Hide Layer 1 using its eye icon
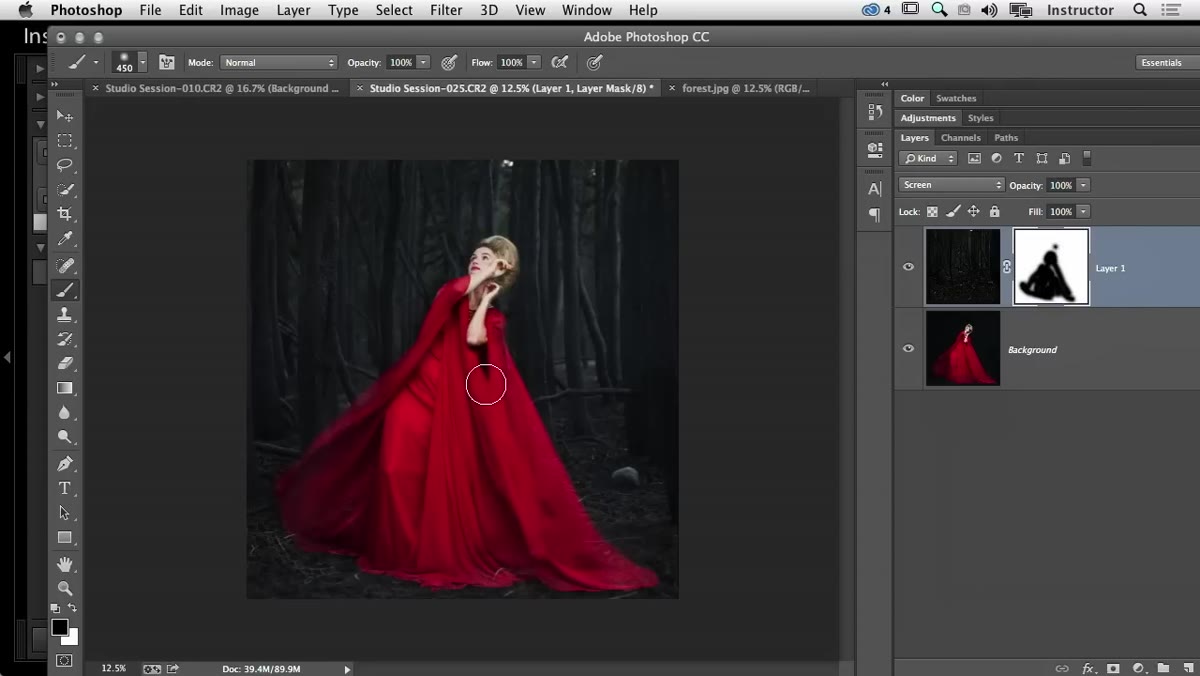Viewport: 1200px width, 676px height. pos(908,267)
